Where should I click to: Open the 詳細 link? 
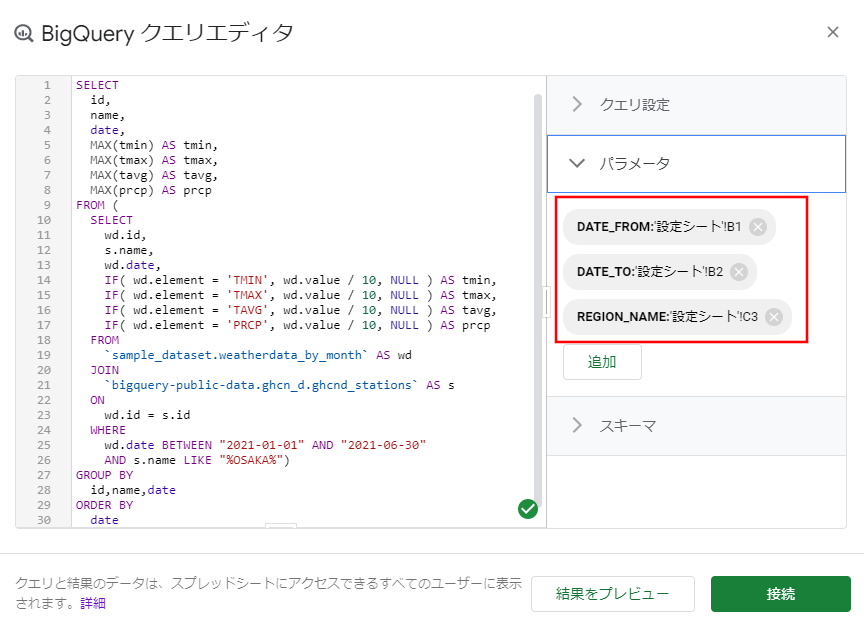tap(93, 604)
